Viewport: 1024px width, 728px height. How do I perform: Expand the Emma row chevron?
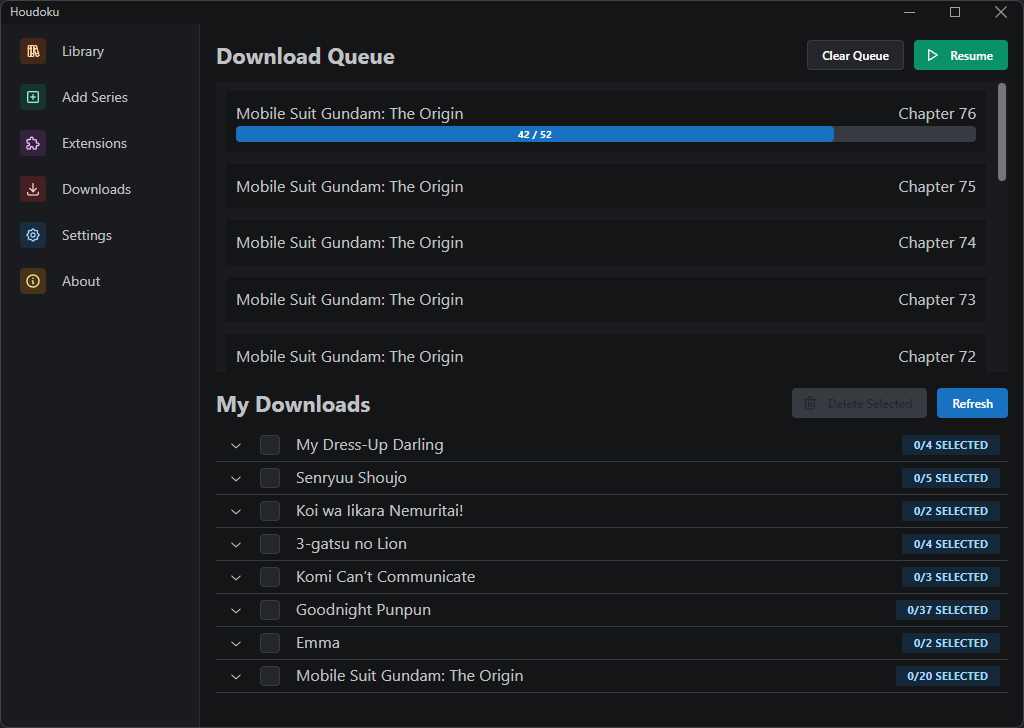click(x=236, y=643)
